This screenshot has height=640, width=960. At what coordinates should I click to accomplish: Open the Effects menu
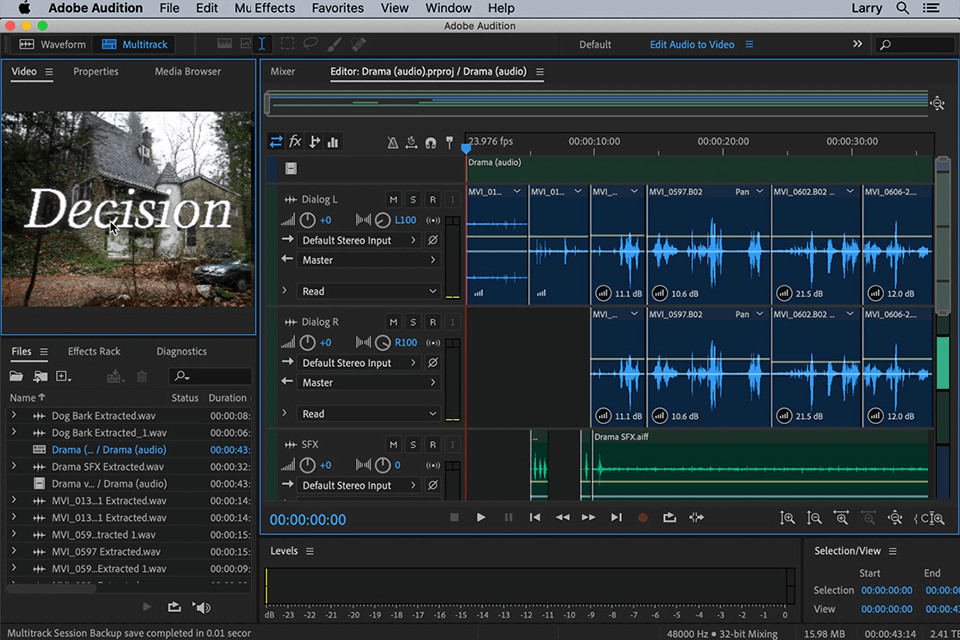point(275,8)
